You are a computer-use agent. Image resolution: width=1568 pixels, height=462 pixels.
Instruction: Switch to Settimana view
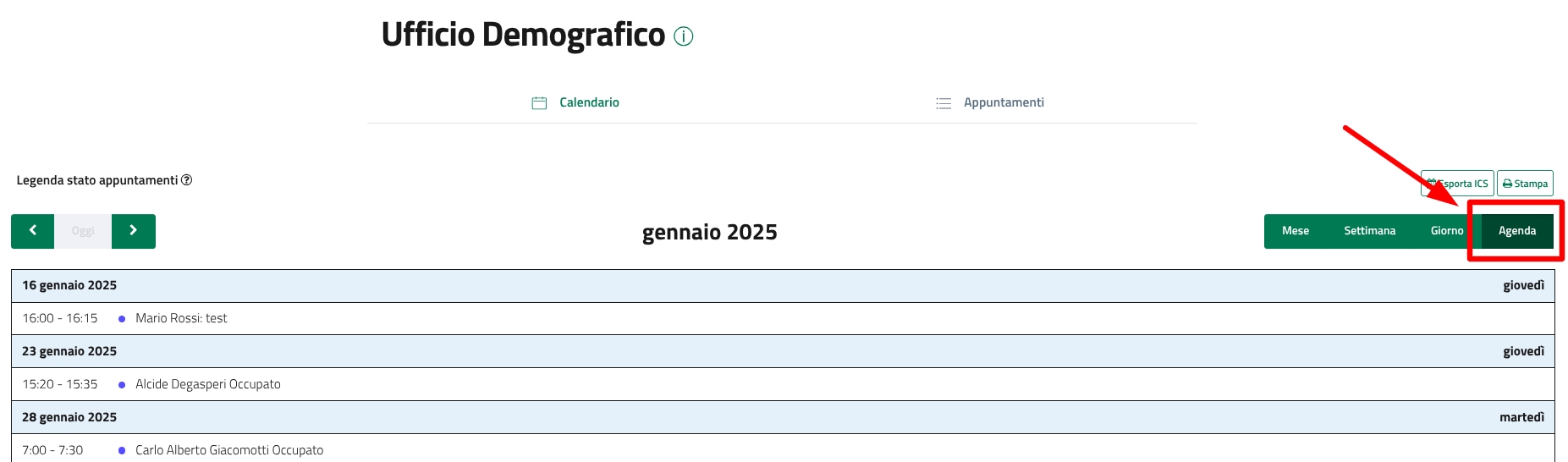[1369, 231]
